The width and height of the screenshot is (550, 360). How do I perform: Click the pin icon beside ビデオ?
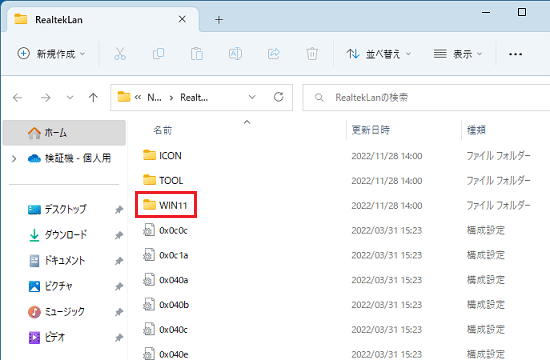coord(119,338)
